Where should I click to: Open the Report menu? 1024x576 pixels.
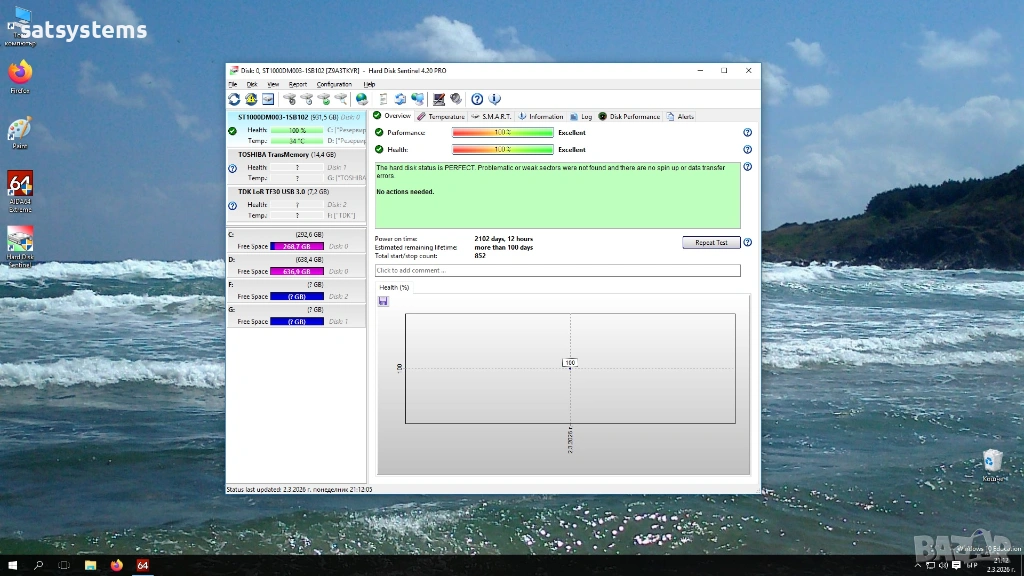pos(298,85)
